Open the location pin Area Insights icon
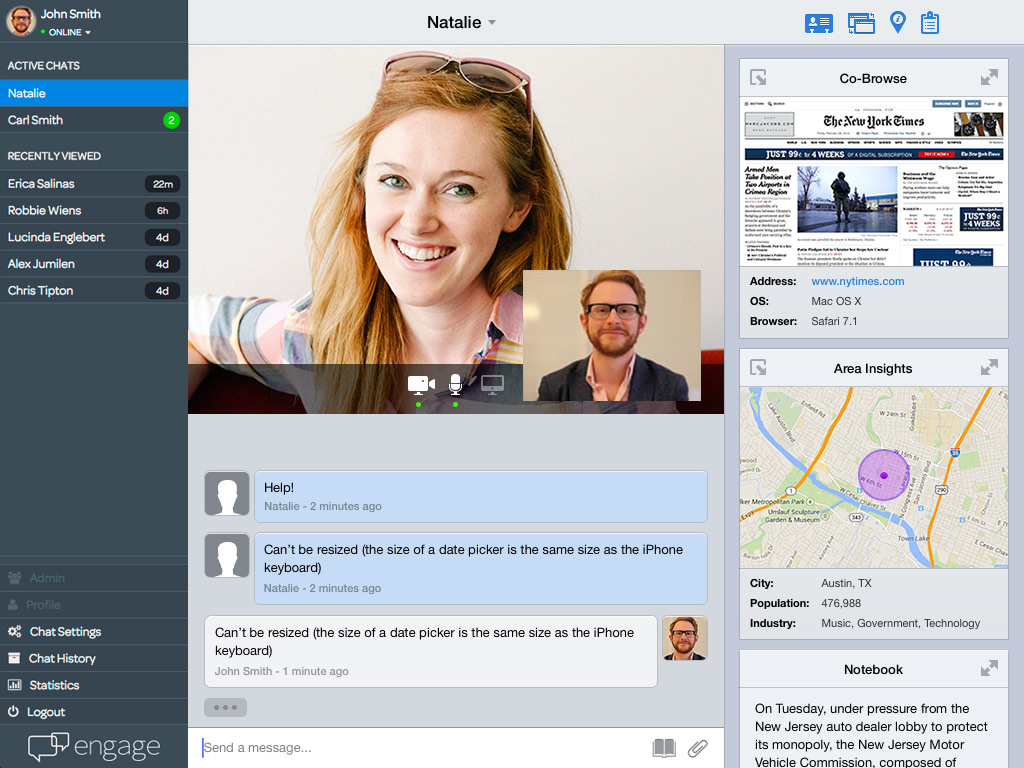This screenshot has height=768, width=1024. click(x=898, y=21)
